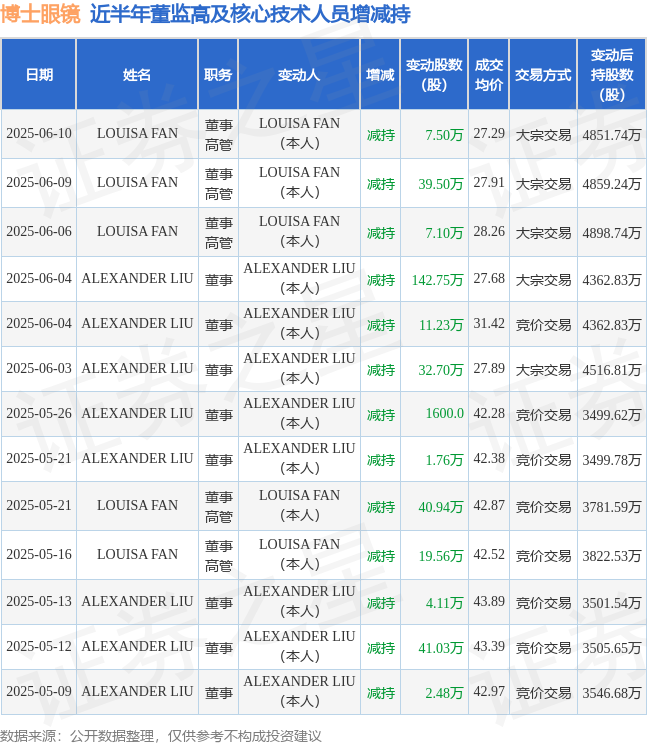The width and height of the screenshot is (647, 745).
Task: Click the holdings value 3505.65万
Action: point(612,648)
